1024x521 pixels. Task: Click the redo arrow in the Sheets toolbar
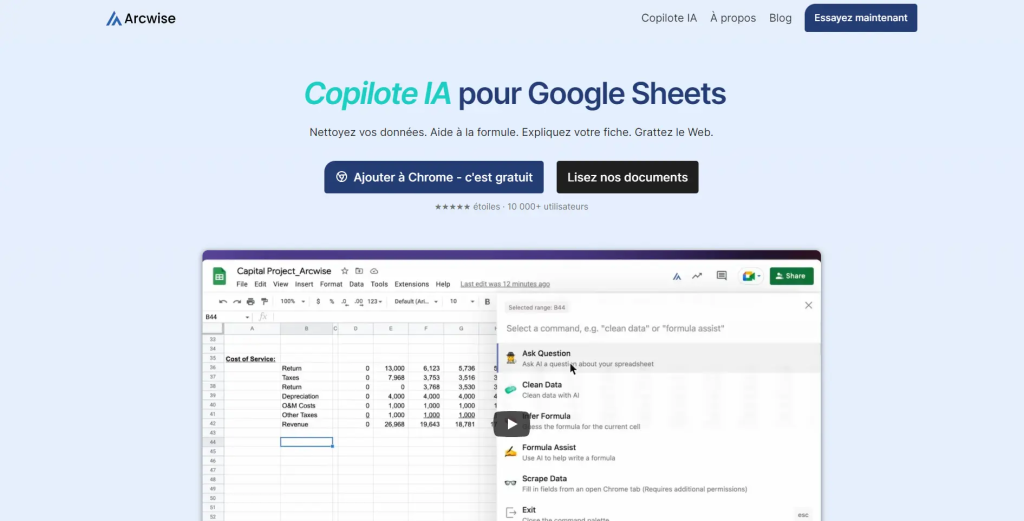point(236,302)
